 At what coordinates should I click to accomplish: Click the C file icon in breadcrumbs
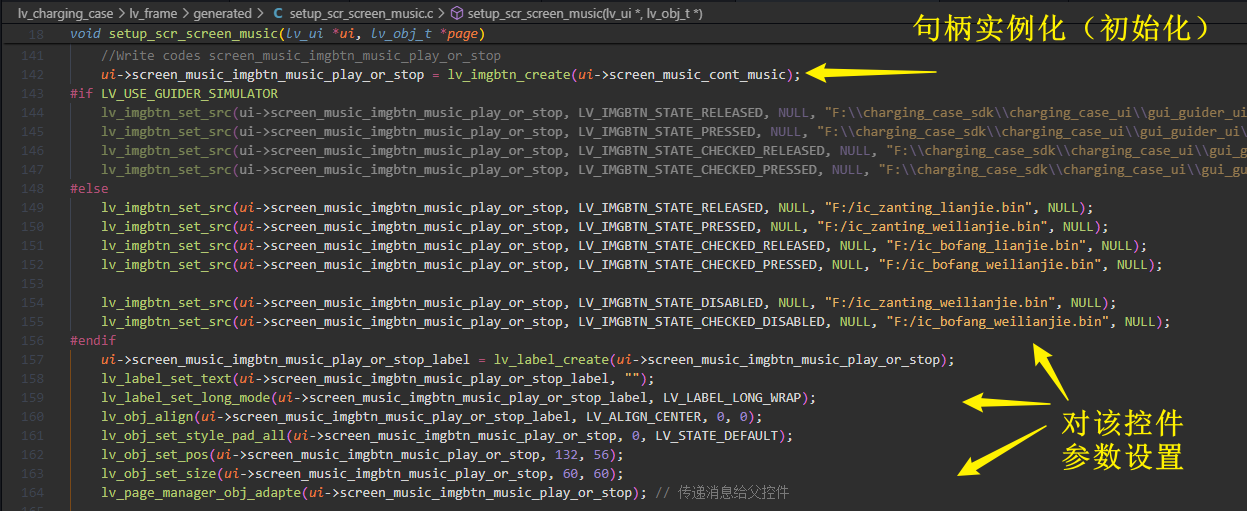point(277,13)
